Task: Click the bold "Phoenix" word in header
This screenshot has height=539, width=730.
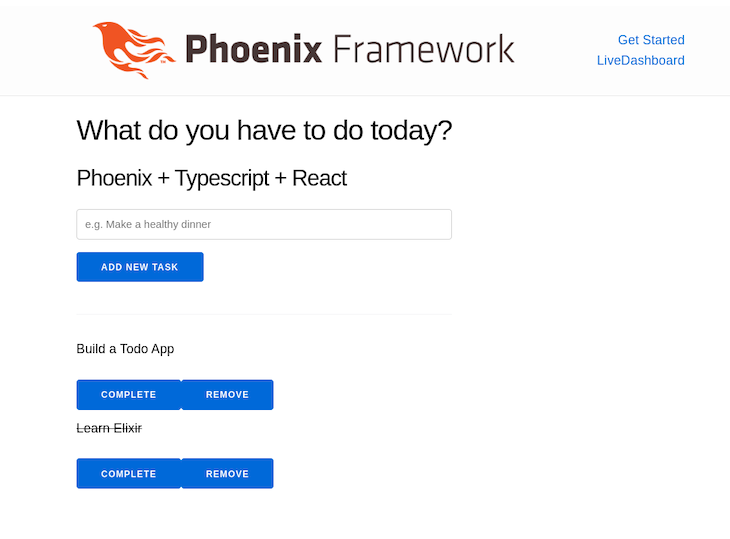Action: click(253, 48)
